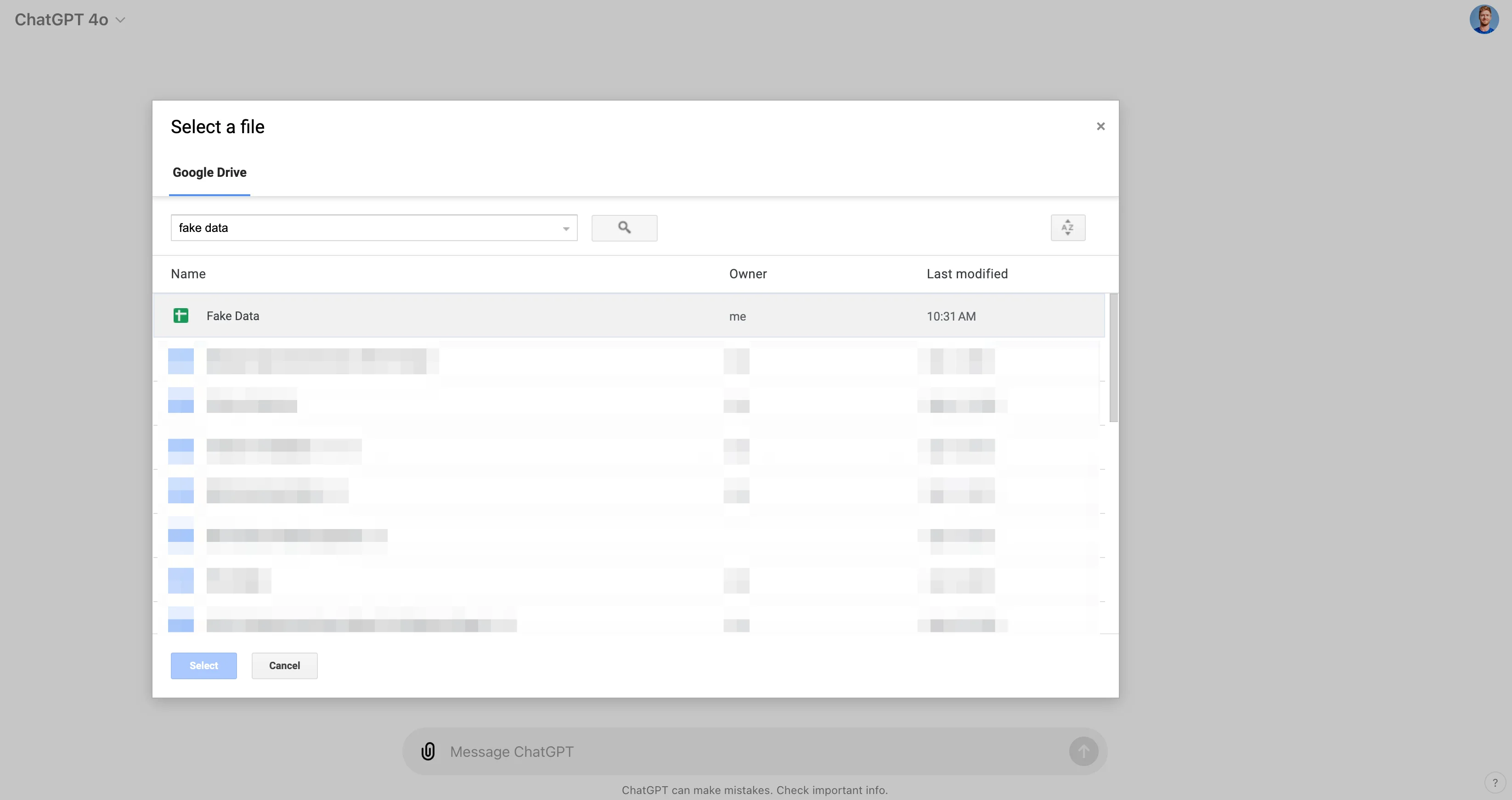Sort by the Name column header
1512x800 pixels.
coord(188,274)
